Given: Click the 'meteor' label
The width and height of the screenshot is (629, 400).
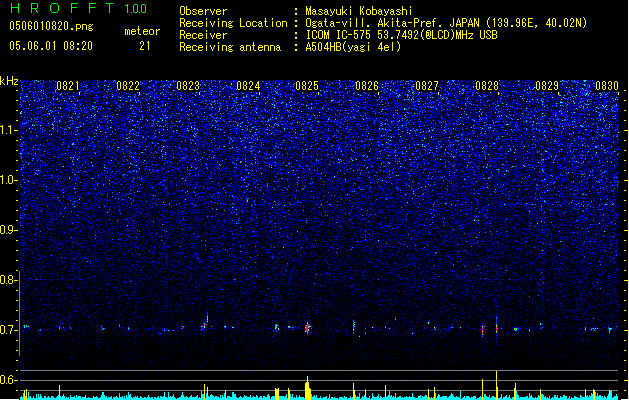Looking at the screenshot, I should point(142,31).
